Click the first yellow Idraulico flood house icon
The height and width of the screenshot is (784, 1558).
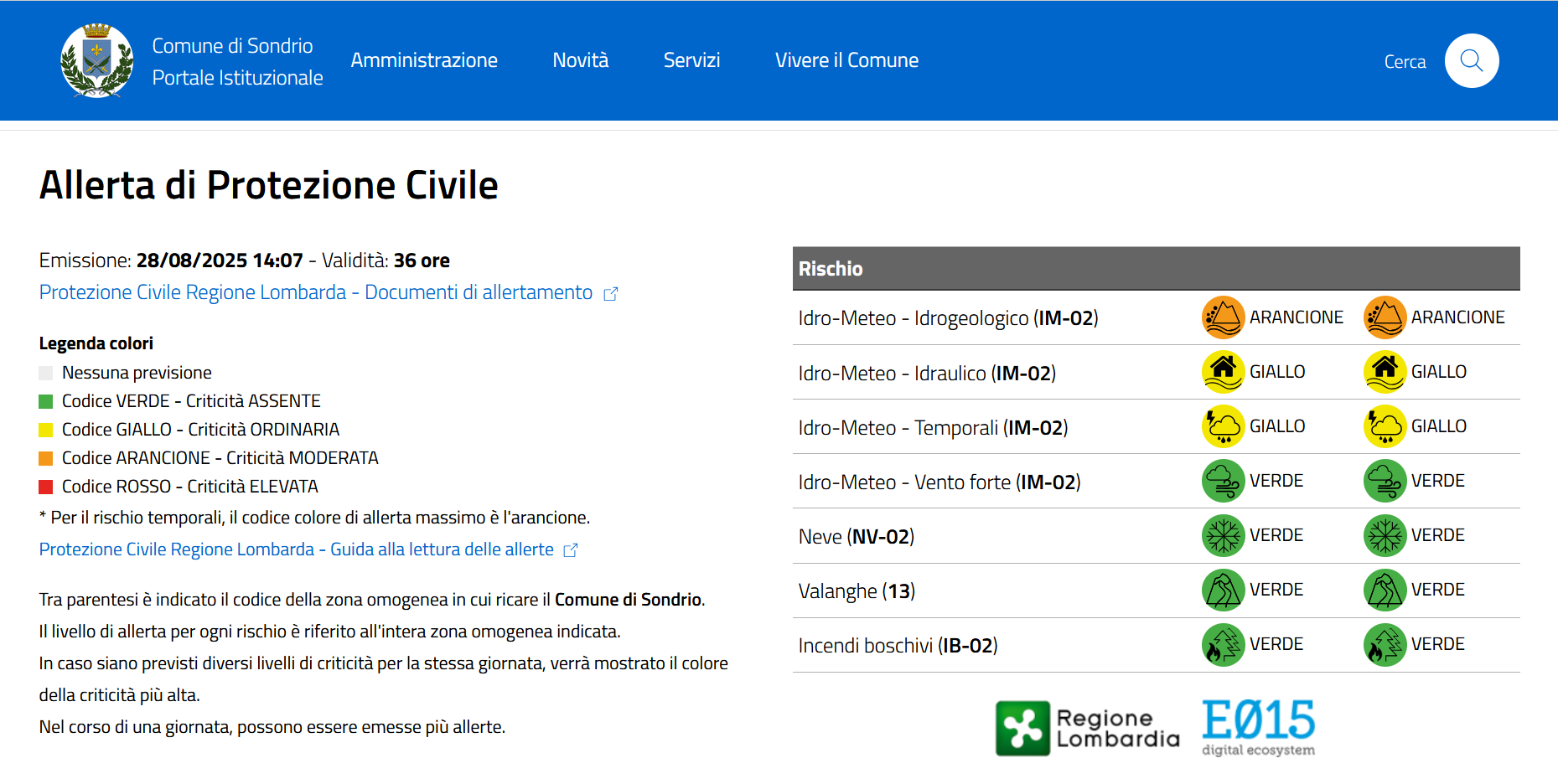[1223, 372]
